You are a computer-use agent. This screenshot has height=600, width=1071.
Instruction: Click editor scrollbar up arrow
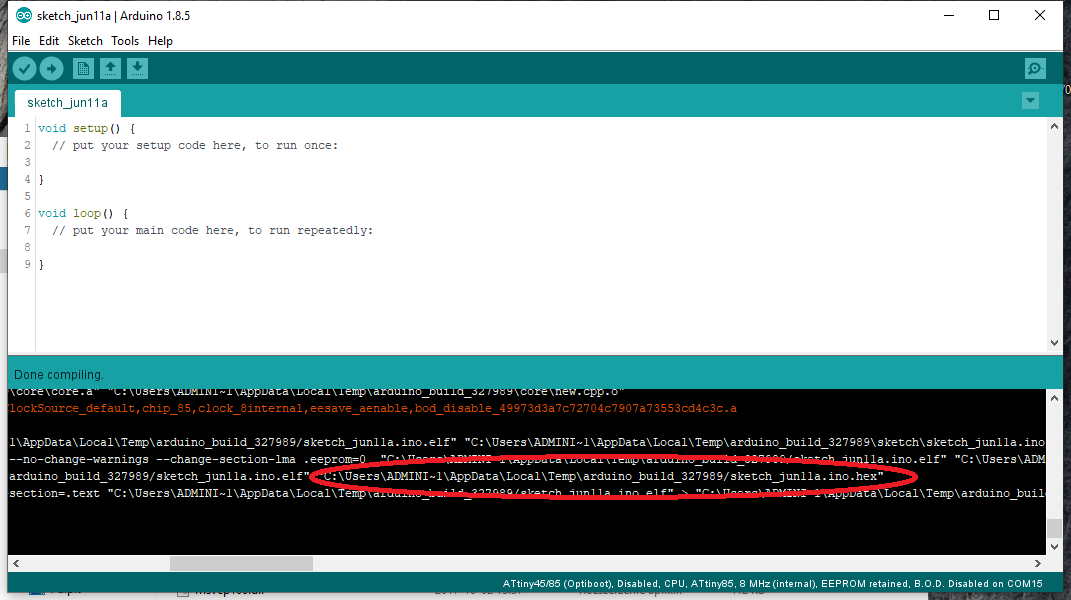pos(1054,126)
